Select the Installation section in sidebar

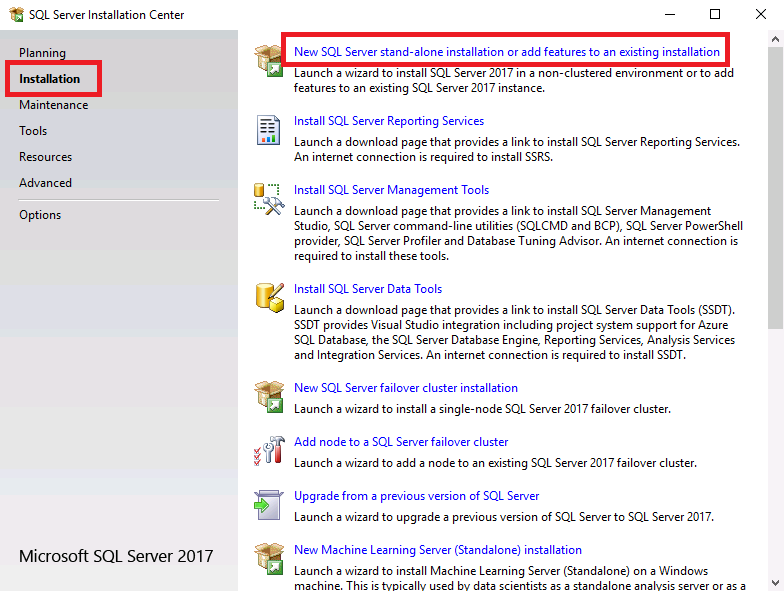pyautogui.click(x=50, y=79)
